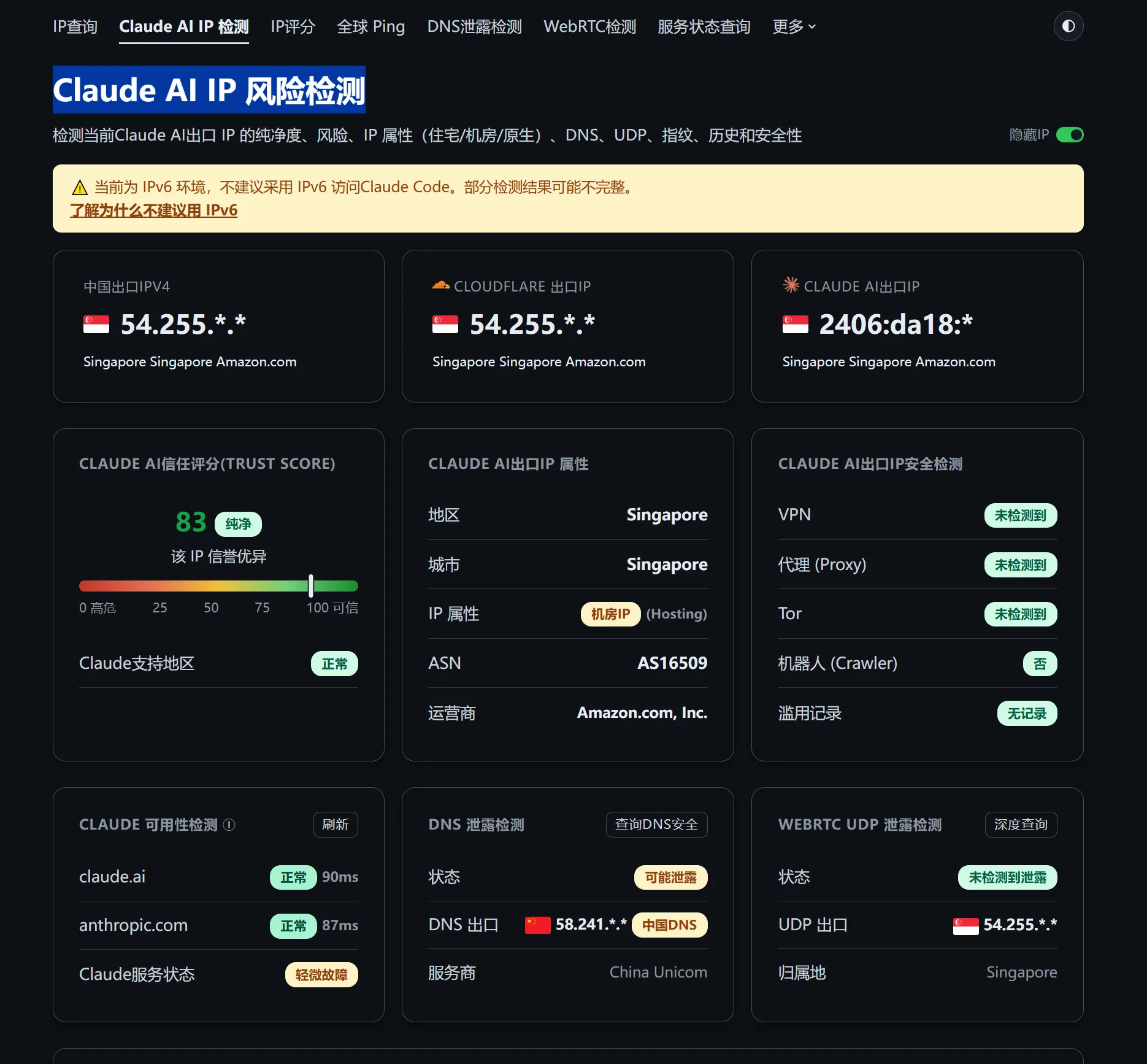This screenshot has height=1064, width=1147.
Task: Click the trust score slider marker
Action: coord(311,586)
